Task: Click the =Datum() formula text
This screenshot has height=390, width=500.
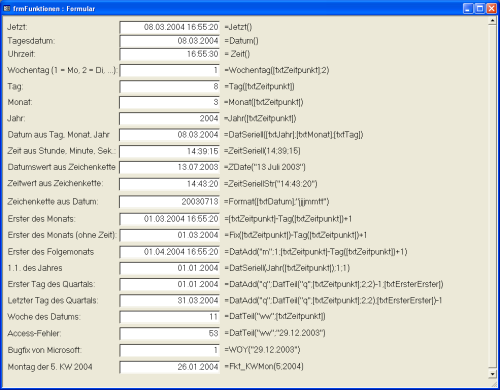Action: pyautogui.click(x=241, y=41)
